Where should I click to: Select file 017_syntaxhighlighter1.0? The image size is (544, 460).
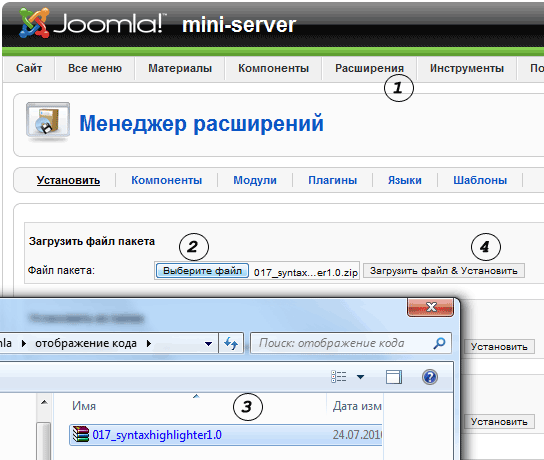point(226,435)
